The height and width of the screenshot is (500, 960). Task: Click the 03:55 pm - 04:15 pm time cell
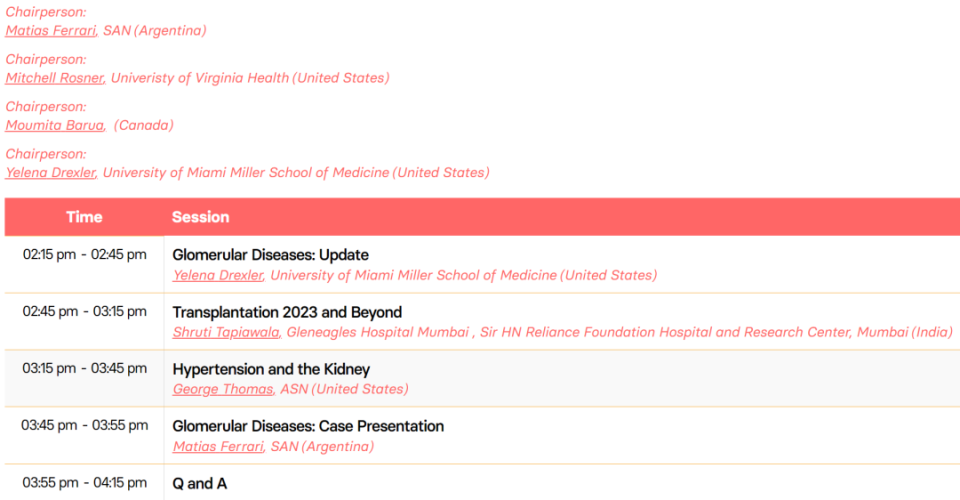[84, 483]
